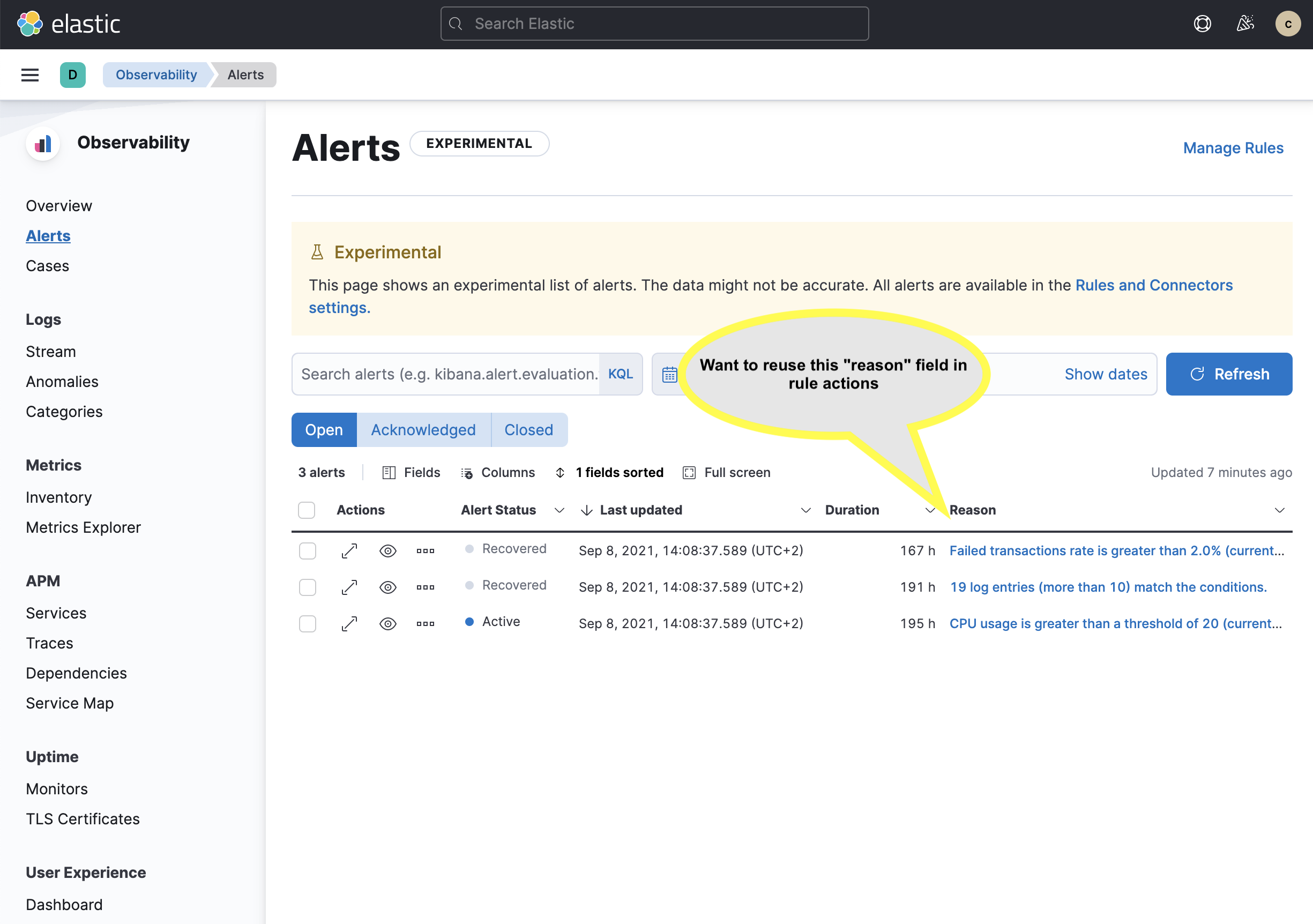Click the Refresh button

pyautogui.click(x=1229, y=374)
